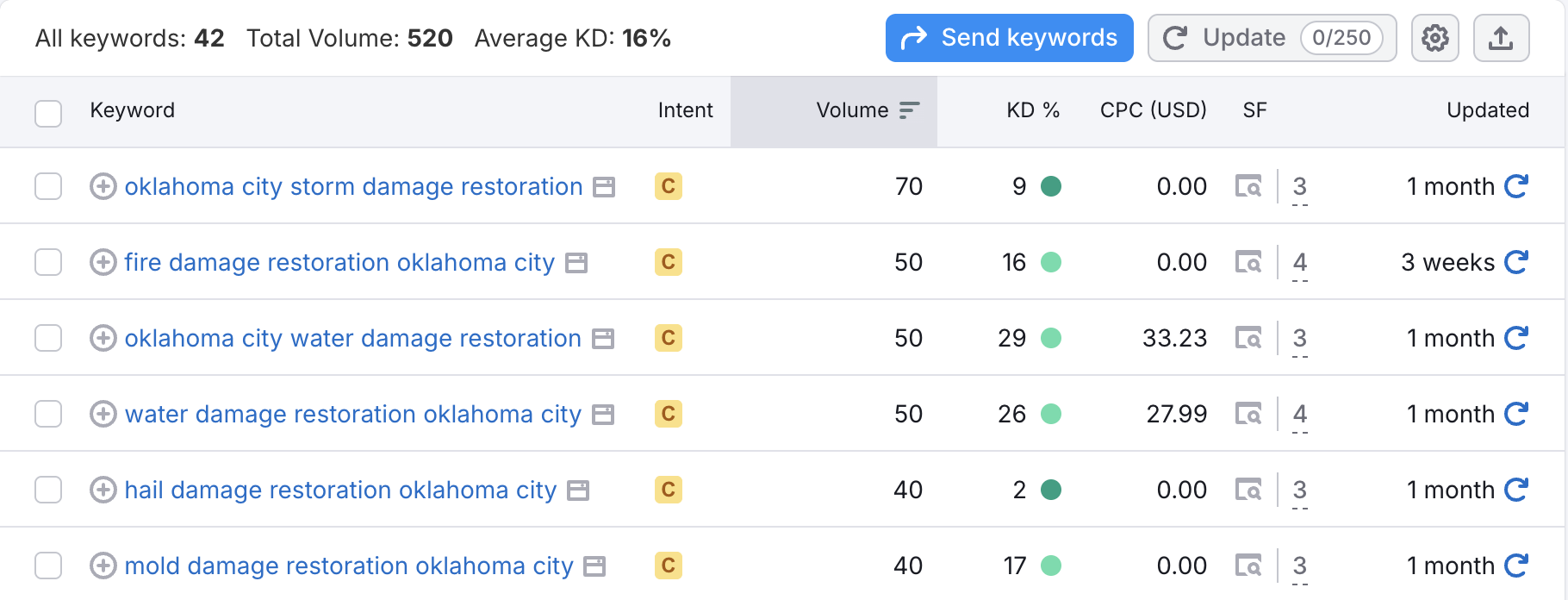Expand hail damage restoration oklahoma city details
1568x600 pixels.
pyautogui.click(x=103, y=489)
